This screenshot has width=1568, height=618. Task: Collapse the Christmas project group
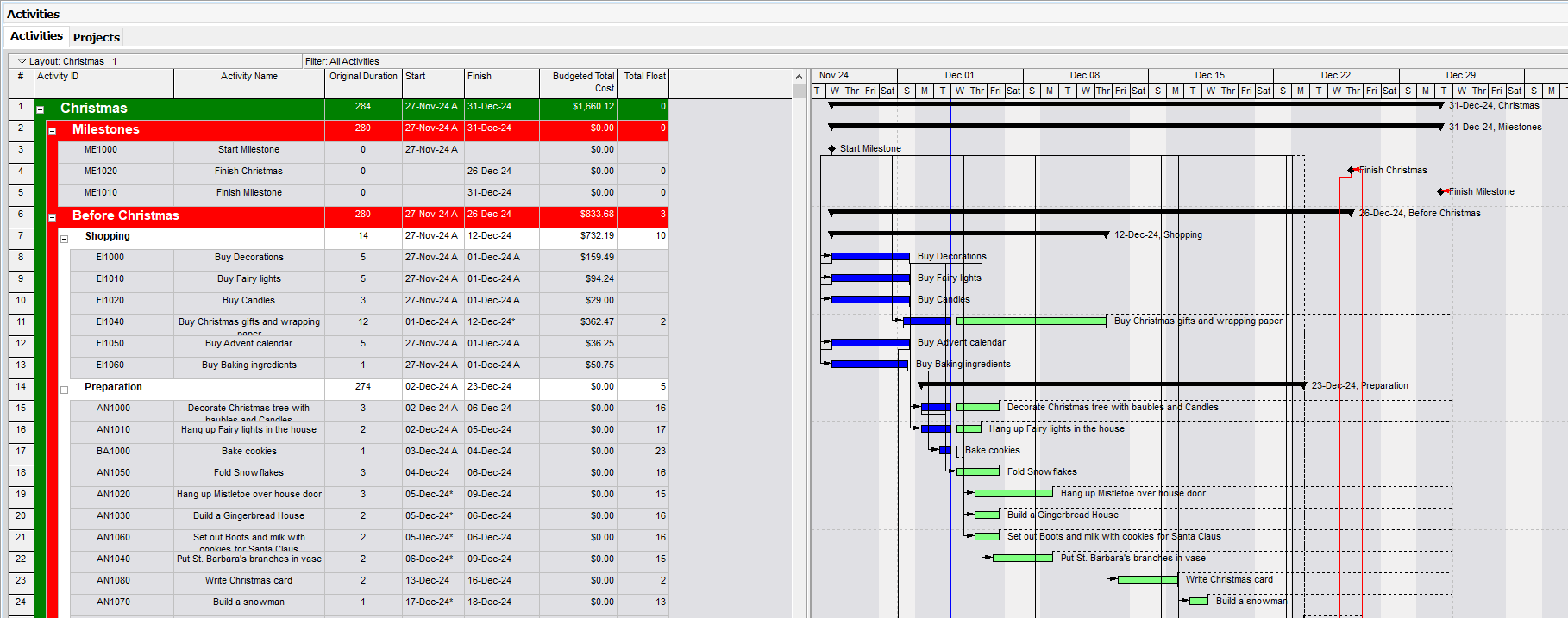(41, 109)
